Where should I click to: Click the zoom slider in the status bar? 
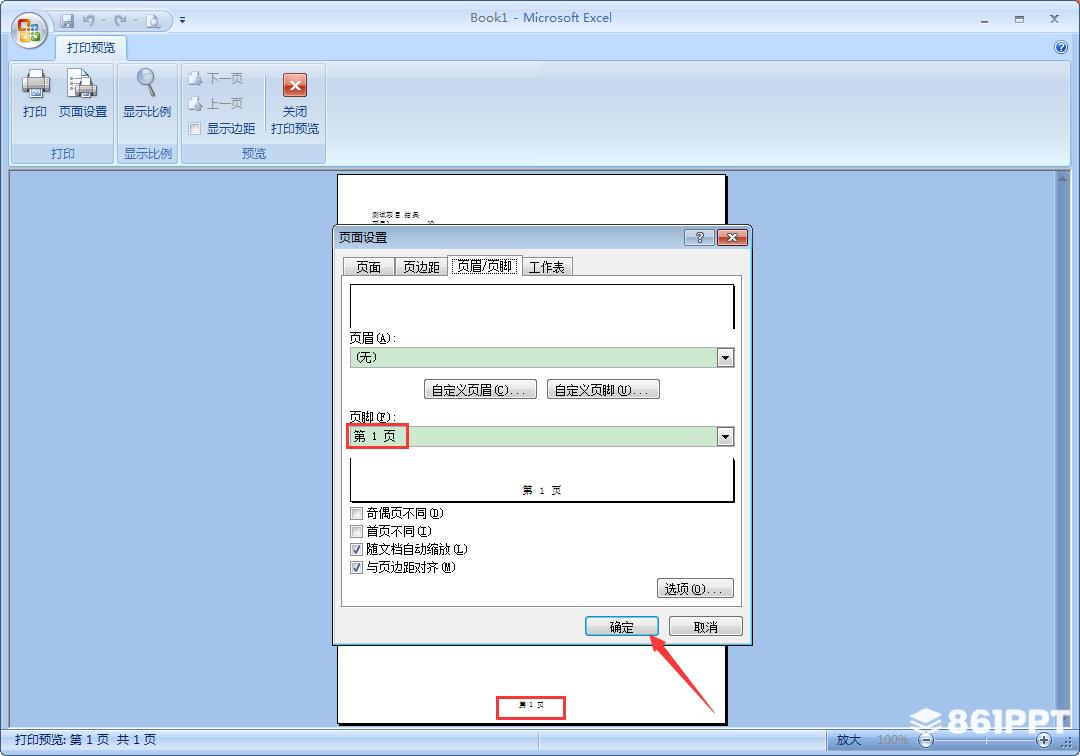986,740
